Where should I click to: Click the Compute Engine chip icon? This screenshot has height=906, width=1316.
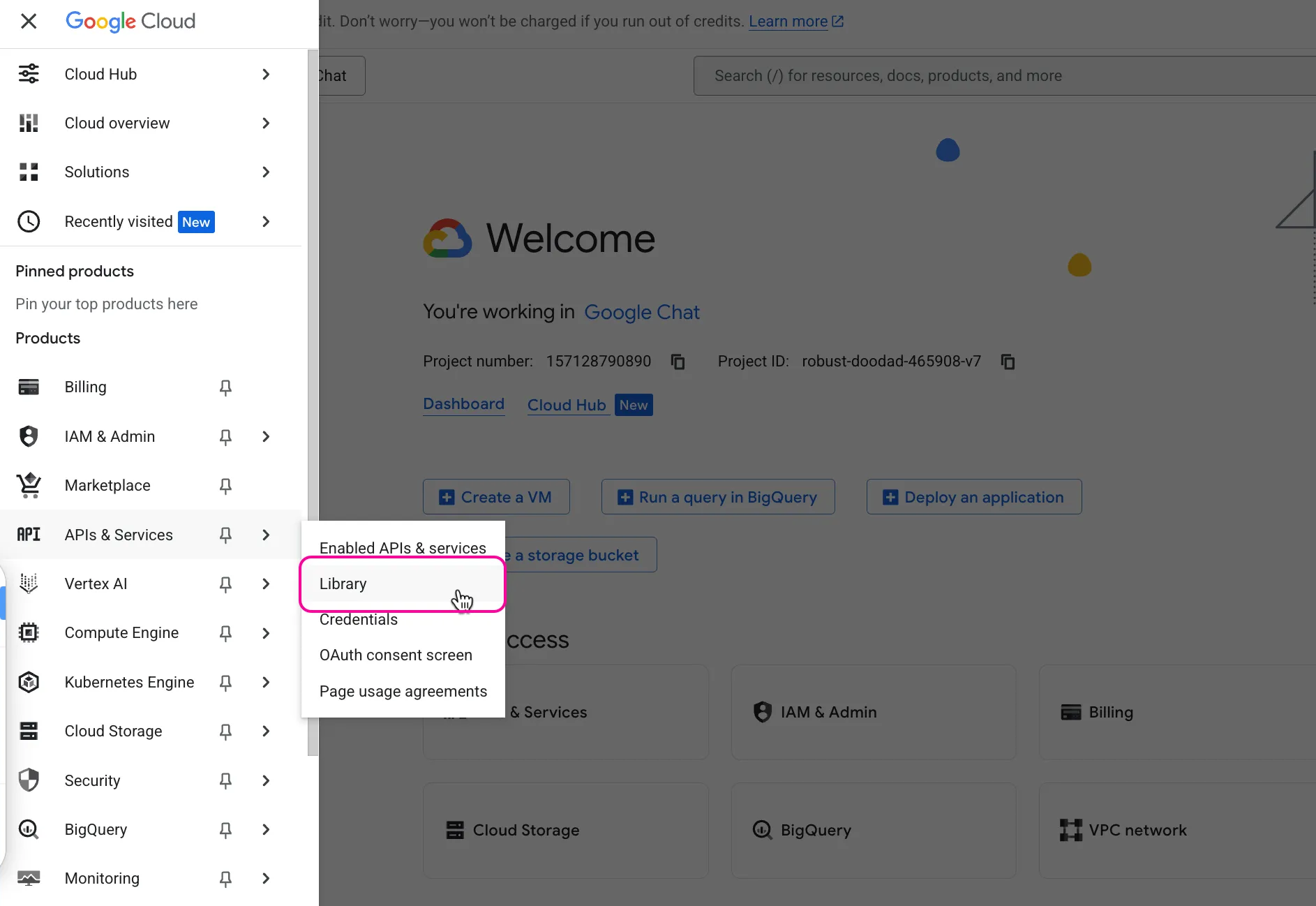click(29, 633)
